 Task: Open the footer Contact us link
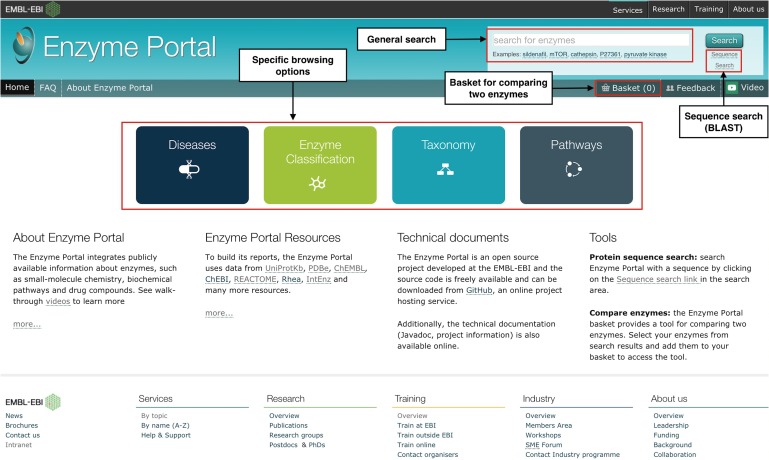23,435
